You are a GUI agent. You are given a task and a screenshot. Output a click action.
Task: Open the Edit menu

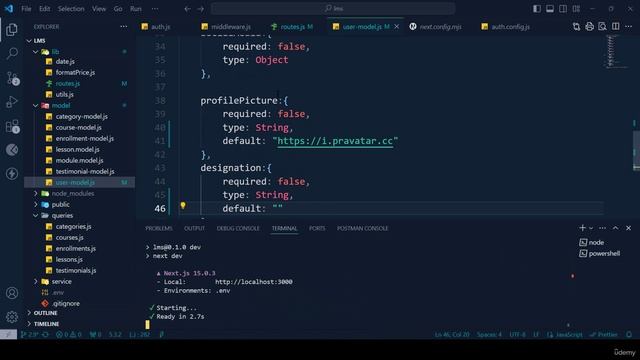44,9
